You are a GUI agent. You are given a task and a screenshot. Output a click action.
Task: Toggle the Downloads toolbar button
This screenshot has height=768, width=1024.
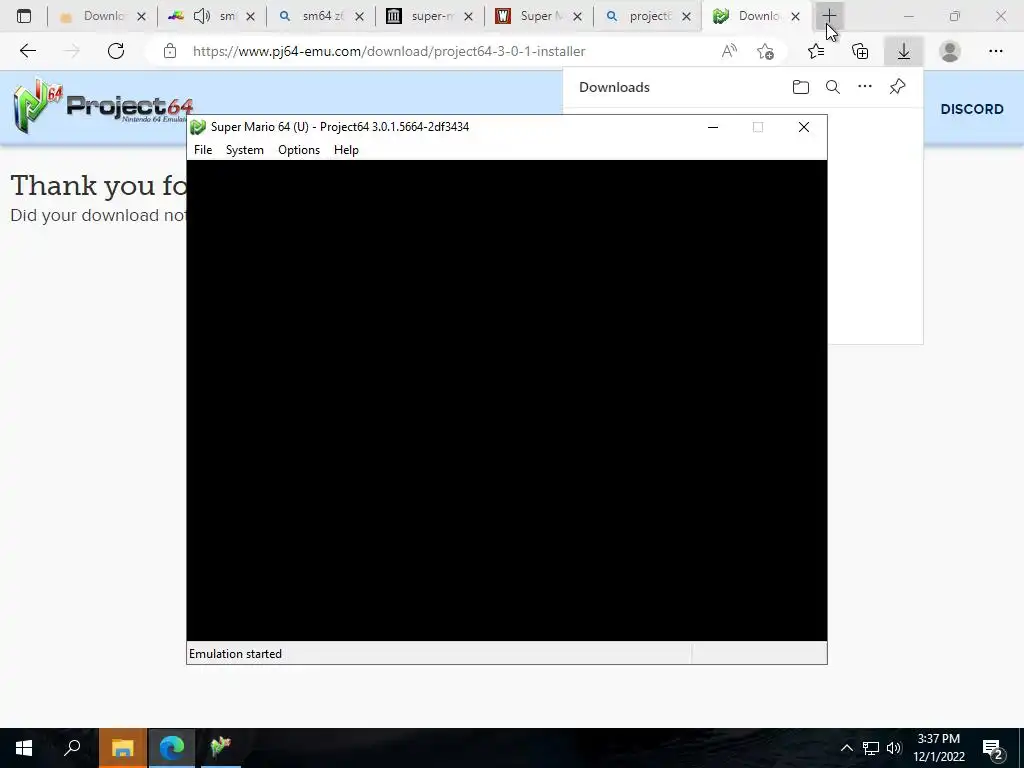pyautogui.click(x=903, y=51)
